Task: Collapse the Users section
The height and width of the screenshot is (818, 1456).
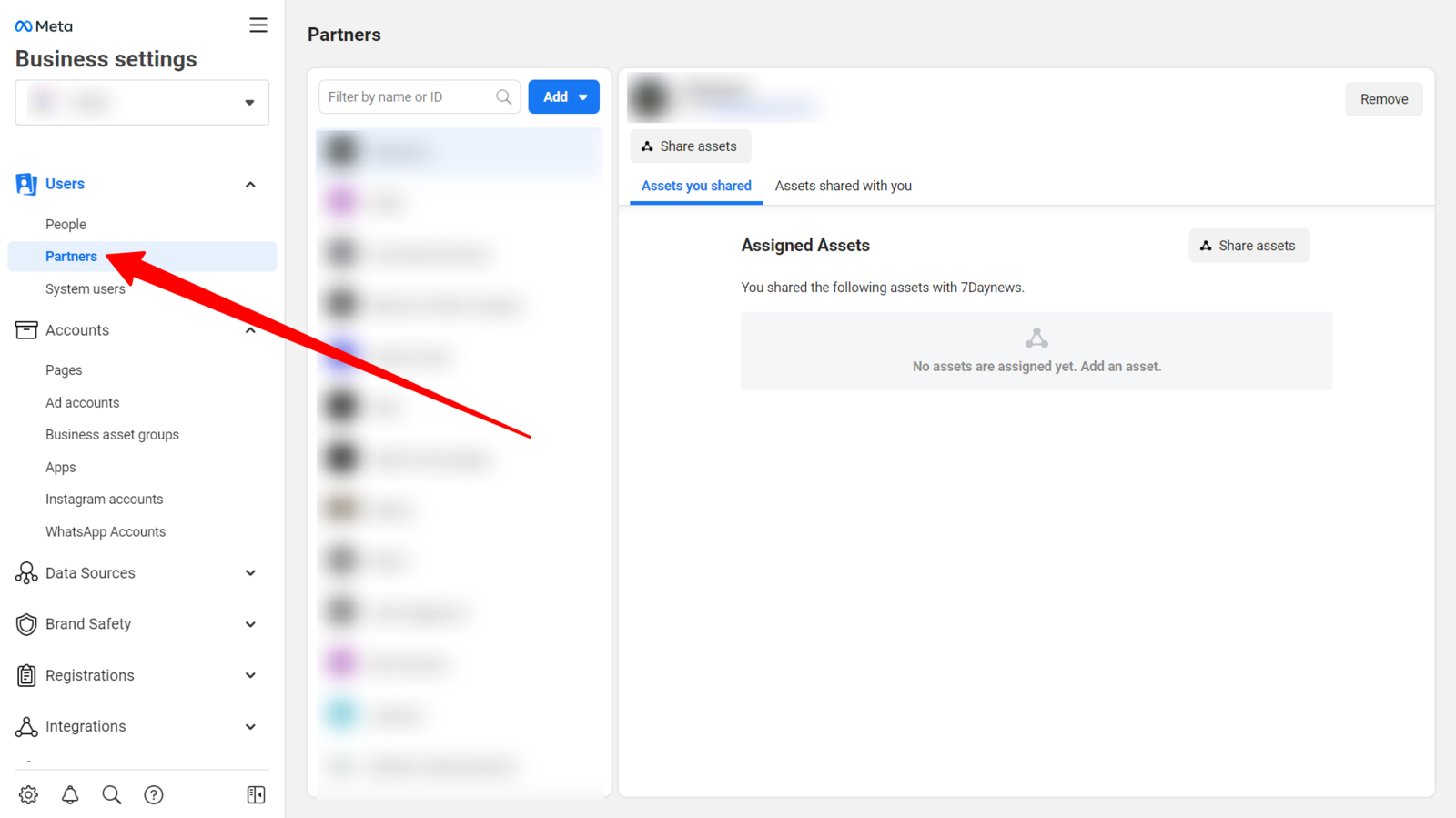Action: [250, 185]
